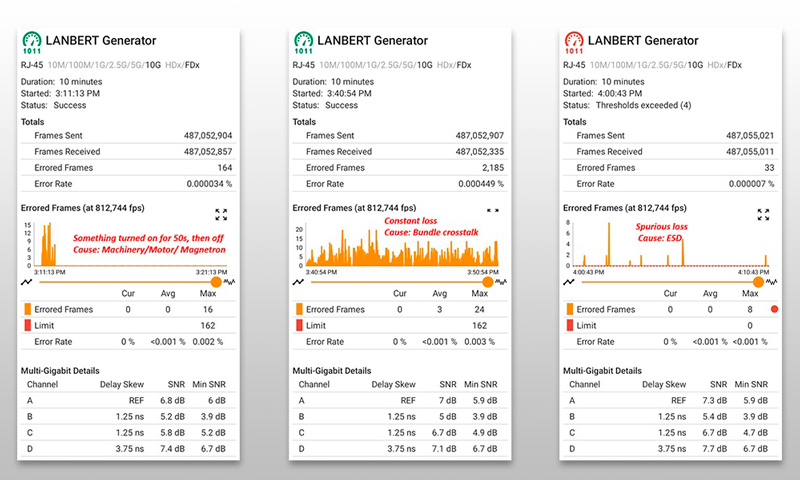Click the orange timeline slider handle in the 3:40:54 PM panel
This screenshot has height=480, width=800.
pos(488,282)
